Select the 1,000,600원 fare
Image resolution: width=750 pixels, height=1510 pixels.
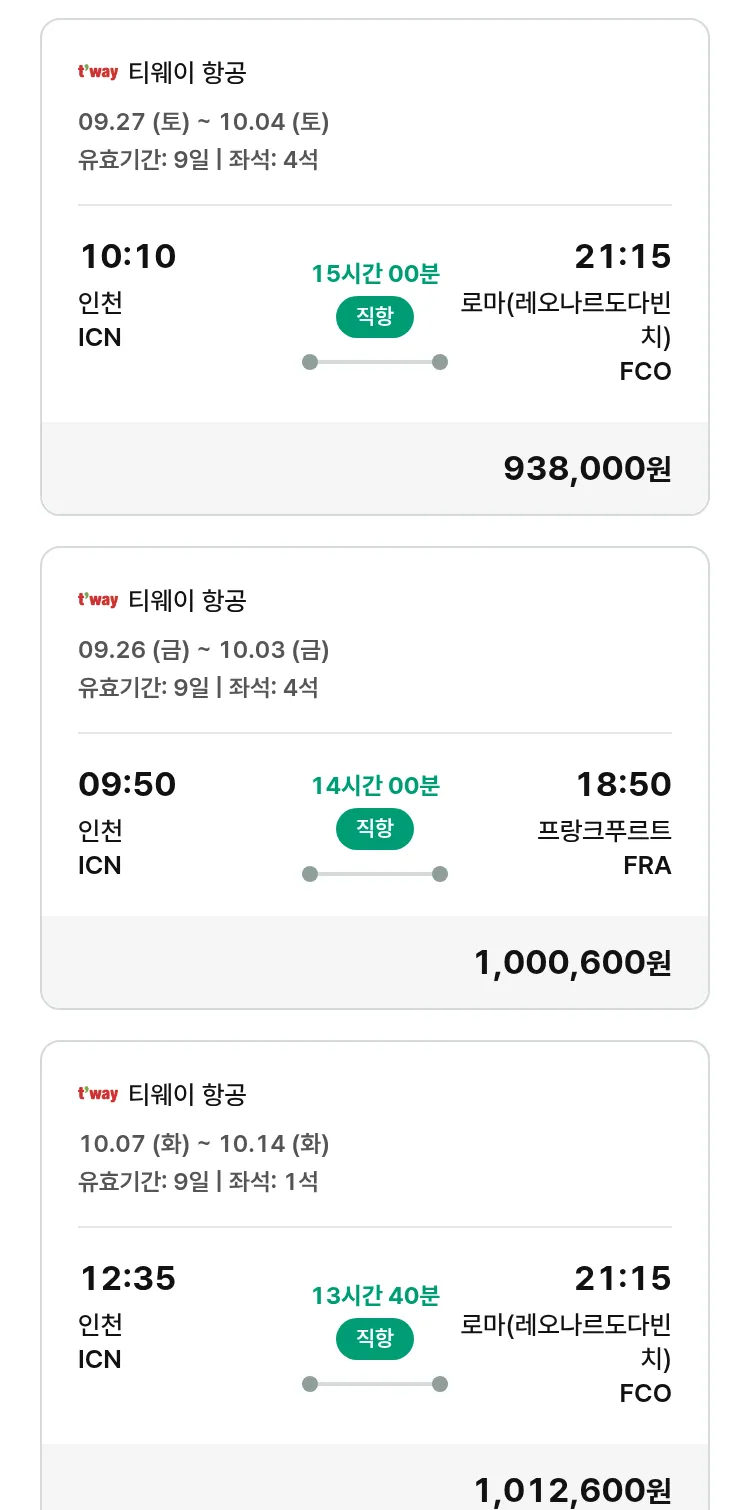coord(572,962)
